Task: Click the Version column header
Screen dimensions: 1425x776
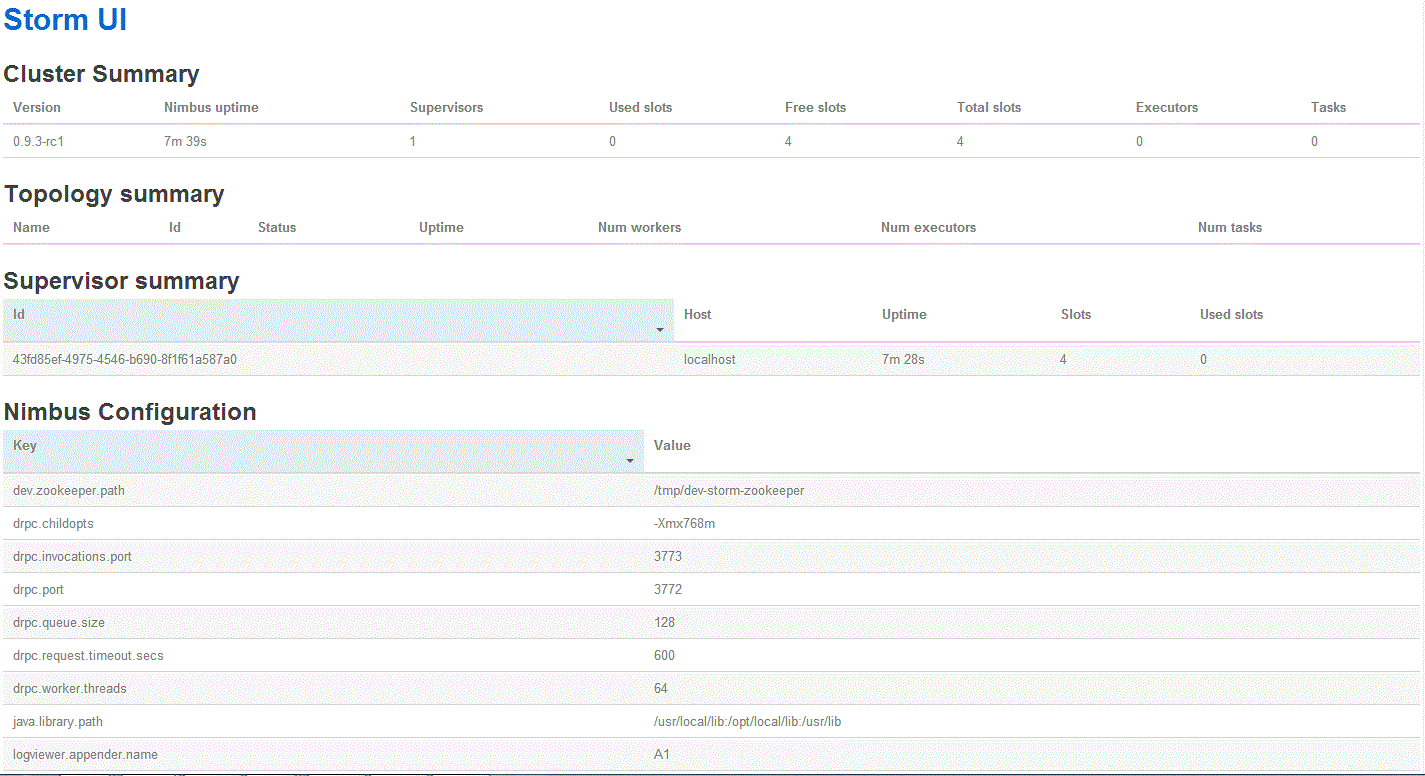Action: pos(37,107)
